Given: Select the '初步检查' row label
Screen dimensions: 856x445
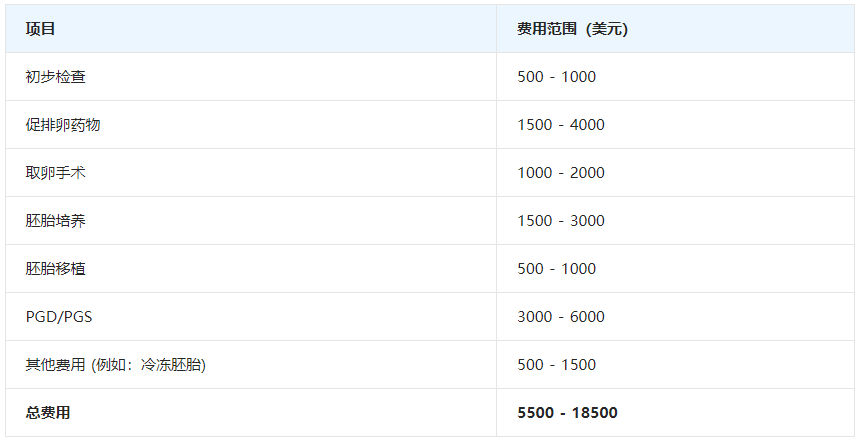Looking at the screenshot, I should 56,77.
